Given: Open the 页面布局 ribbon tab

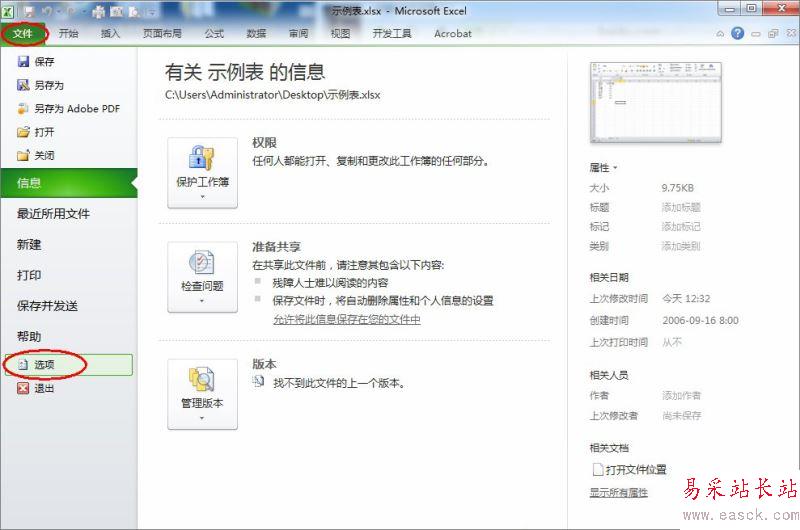Looking at the screenshot, I should (x=162, y=34).
